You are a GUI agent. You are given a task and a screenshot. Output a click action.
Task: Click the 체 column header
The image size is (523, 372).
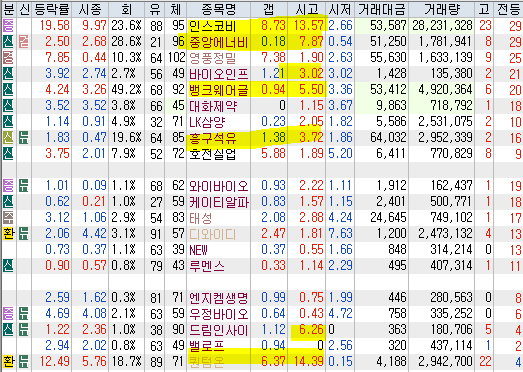click(176, 9)
